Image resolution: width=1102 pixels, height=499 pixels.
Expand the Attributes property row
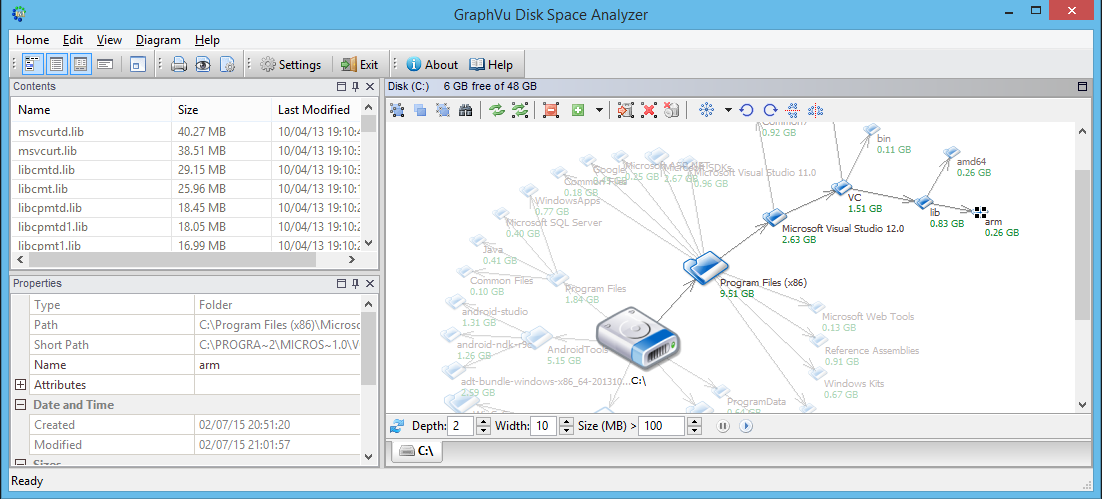click(x=20, y=385)
